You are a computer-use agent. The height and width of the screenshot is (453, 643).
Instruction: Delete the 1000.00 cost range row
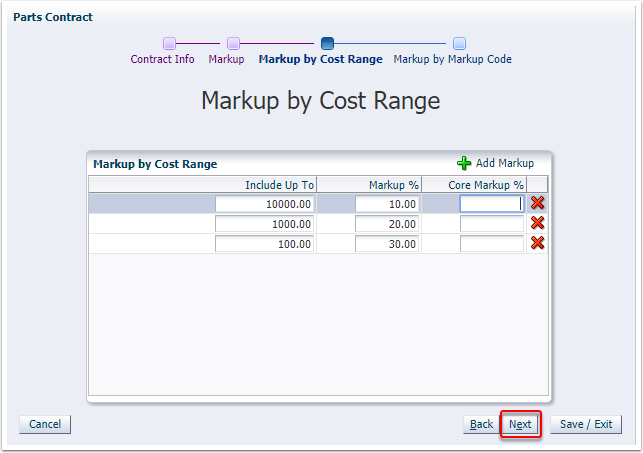coord(537,223)
